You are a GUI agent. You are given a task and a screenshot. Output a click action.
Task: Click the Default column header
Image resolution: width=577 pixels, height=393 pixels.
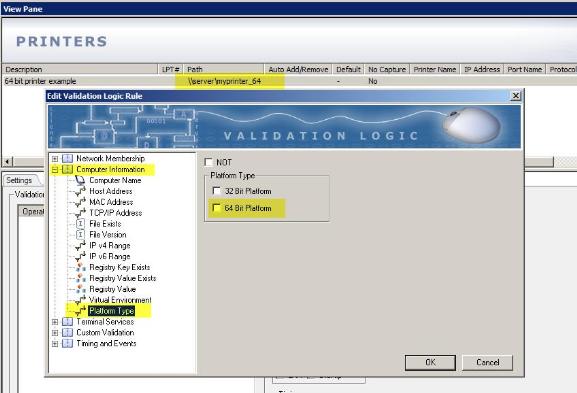pyautogui.click(x=348, y=69)
